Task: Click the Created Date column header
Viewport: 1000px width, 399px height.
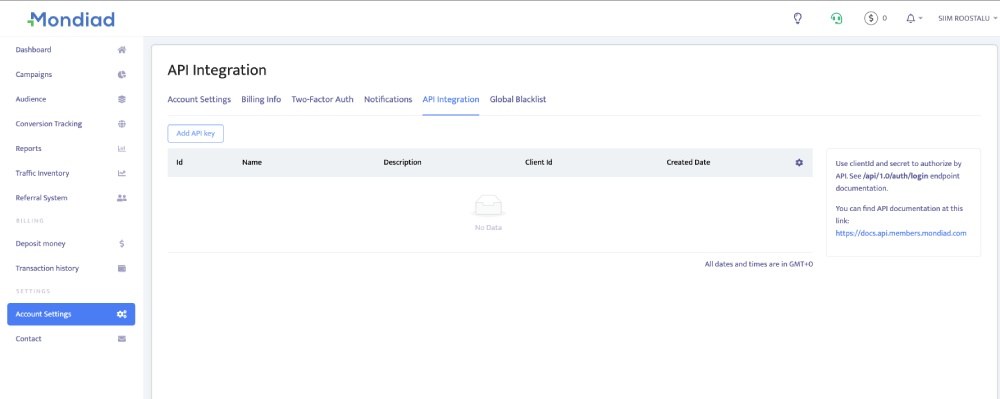Action: [x=688, y=163]
